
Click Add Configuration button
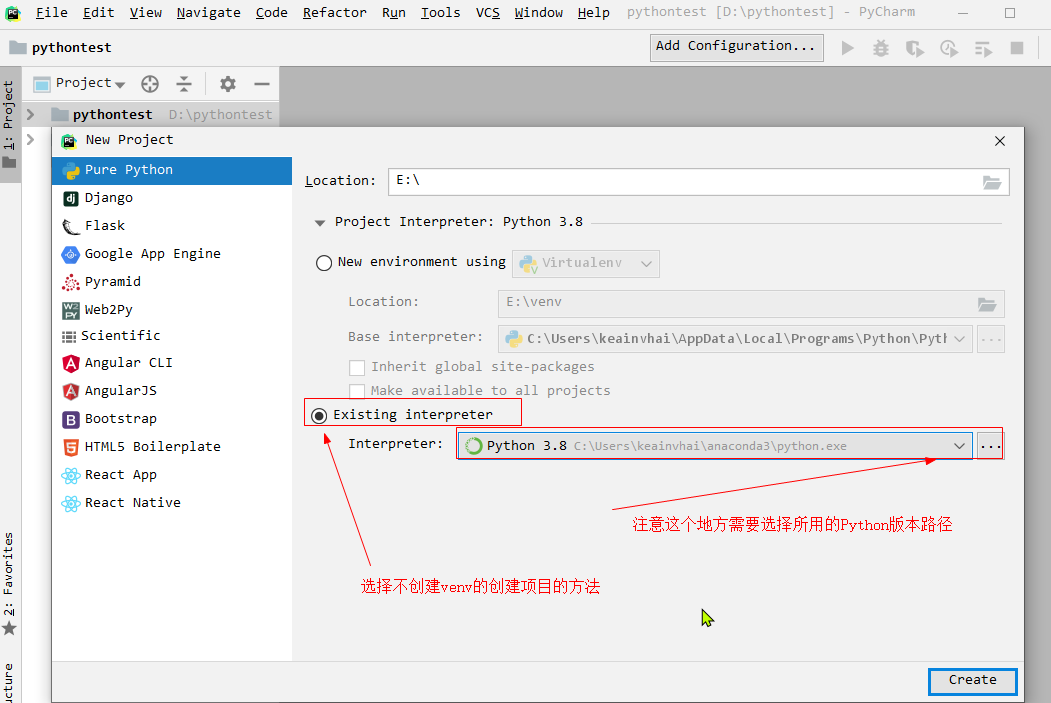736,47
